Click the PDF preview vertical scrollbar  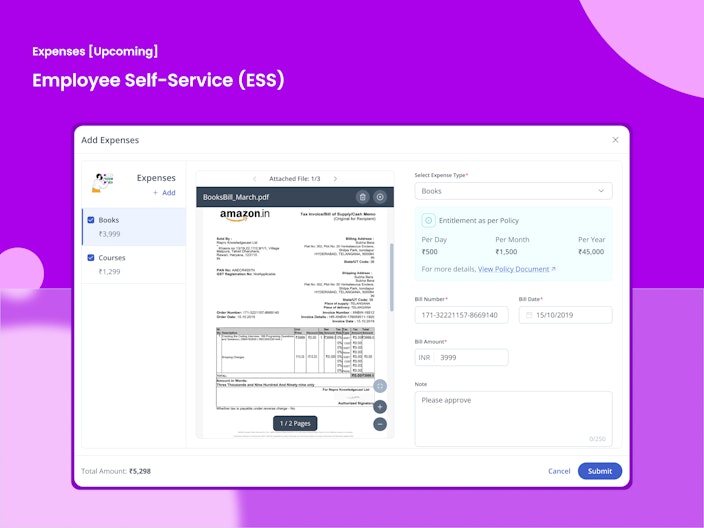(392, 277)
